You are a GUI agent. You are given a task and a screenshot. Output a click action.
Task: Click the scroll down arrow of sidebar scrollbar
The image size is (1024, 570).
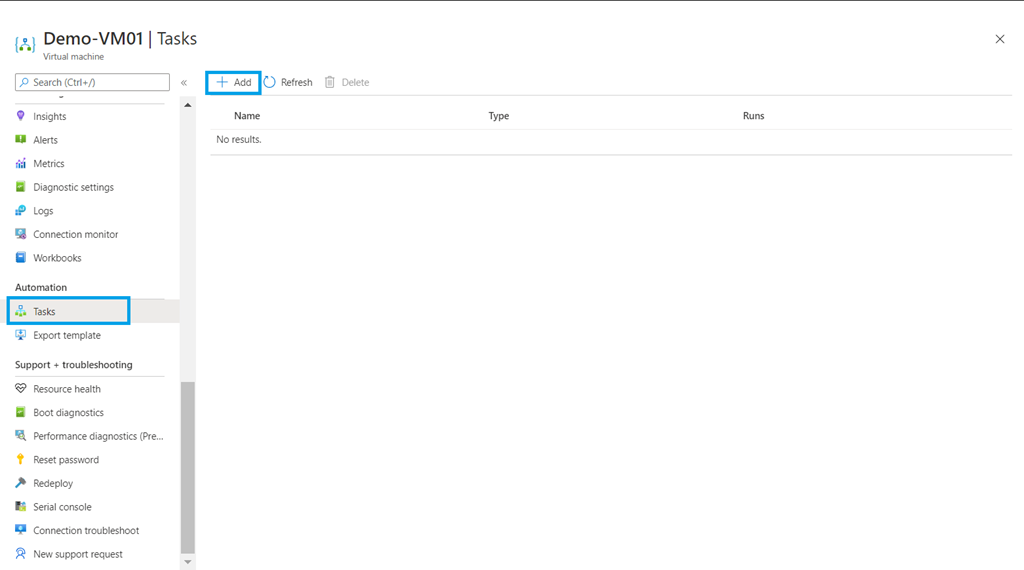(x=188, y=562)
